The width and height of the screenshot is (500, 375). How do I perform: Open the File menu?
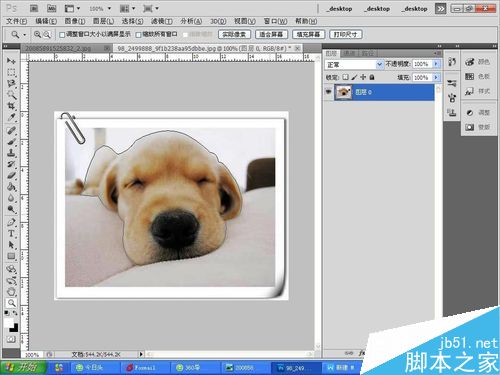[16, 21]
